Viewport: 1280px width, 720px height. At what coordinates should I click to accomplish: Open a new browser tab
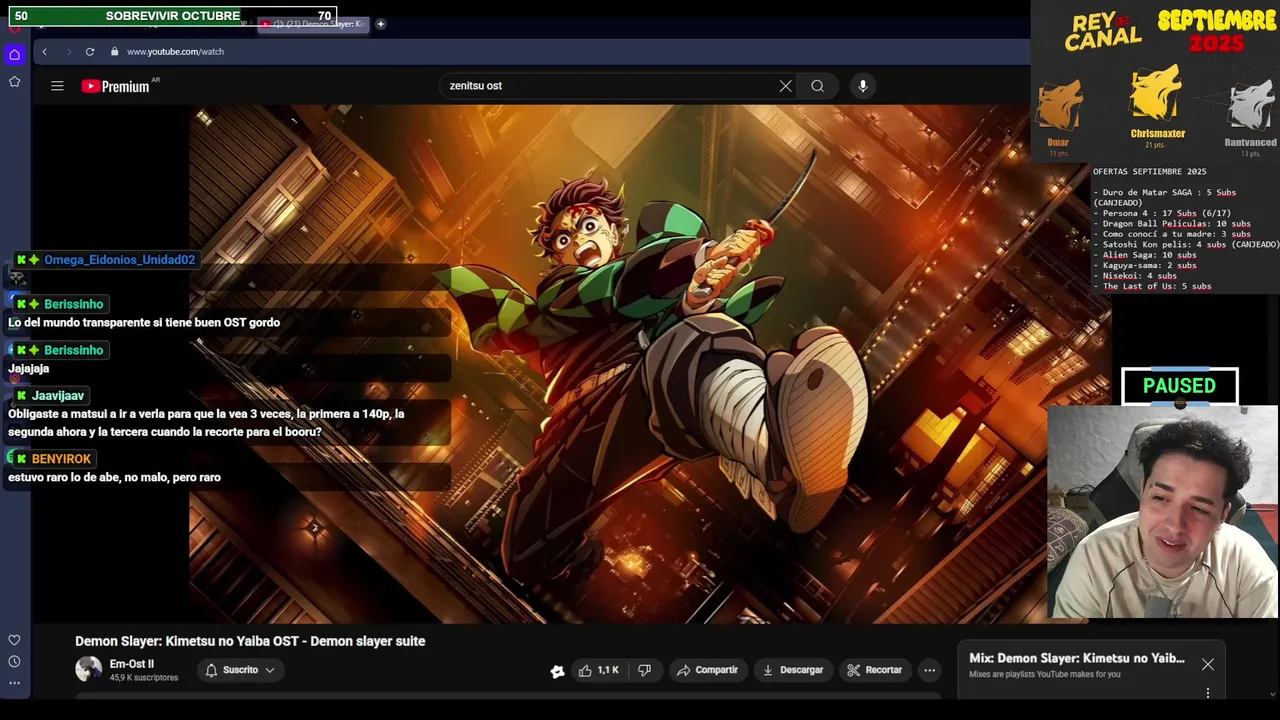click(380, 24)
